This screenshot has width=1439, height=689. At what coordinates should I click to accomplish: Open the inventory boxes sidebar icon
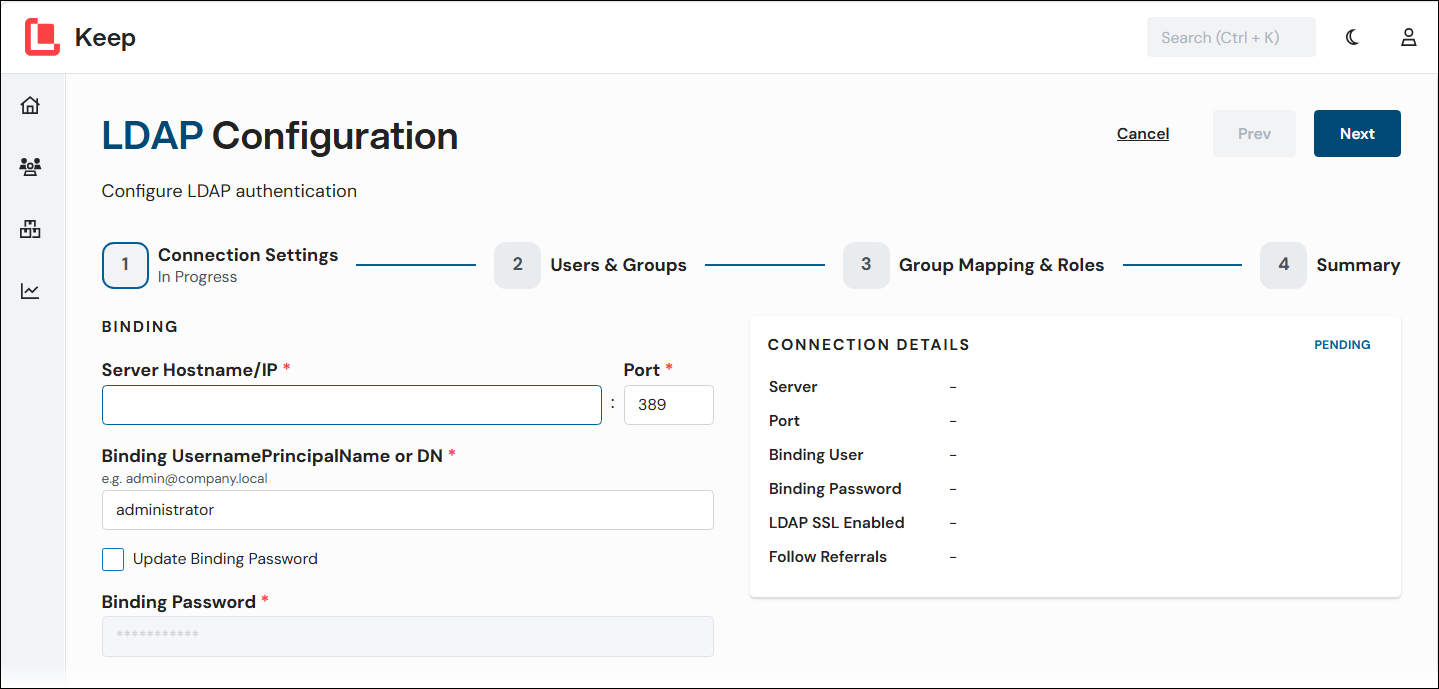coord(30,229)
